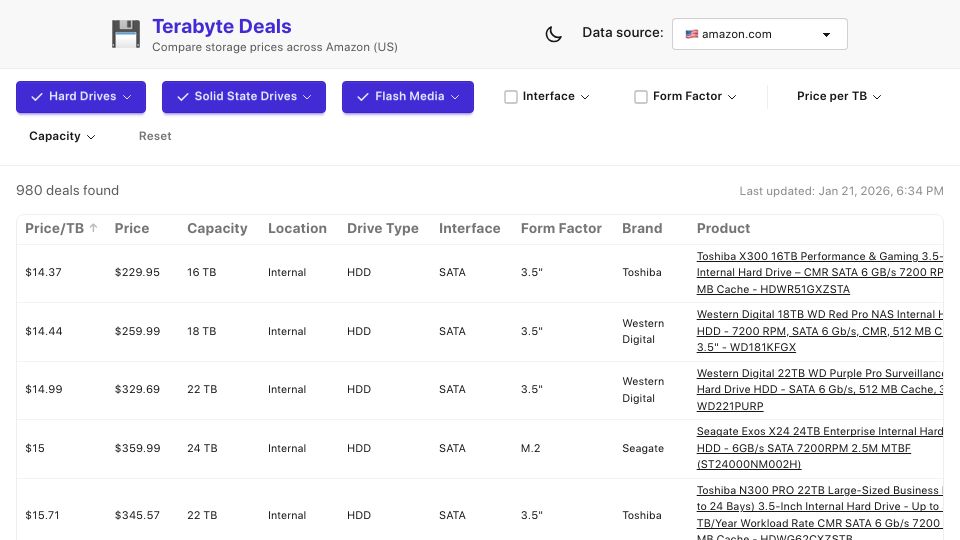Open the Seagate Exos X24 24TB link
Screen dimensions: 960x540
point(820,448)
